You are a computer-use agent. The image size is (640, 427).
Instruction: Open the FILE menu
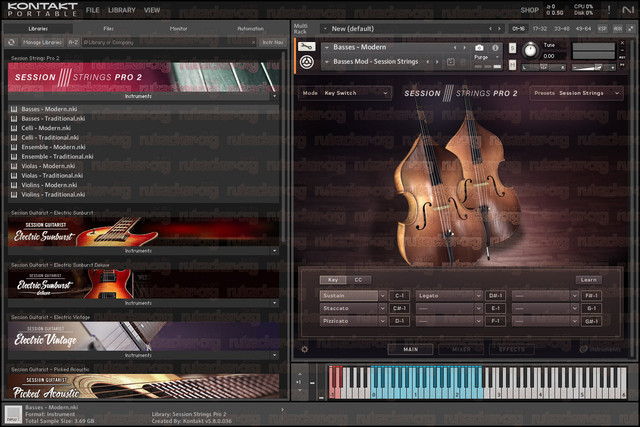click(93, 10)
